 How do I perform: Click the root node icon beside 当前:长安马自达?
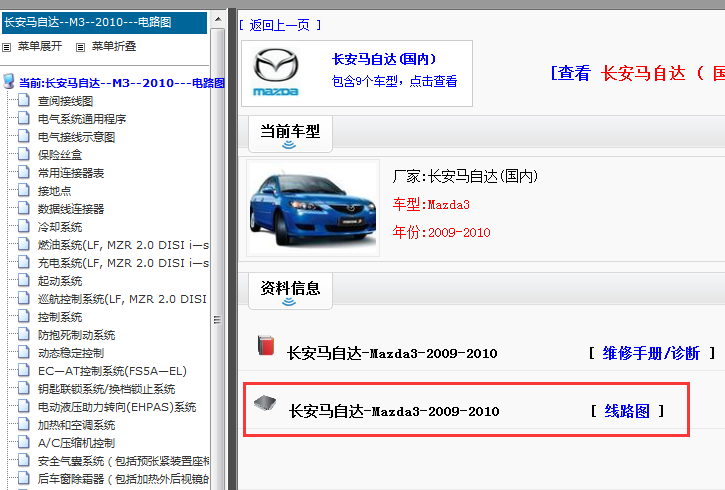point(8,81)
